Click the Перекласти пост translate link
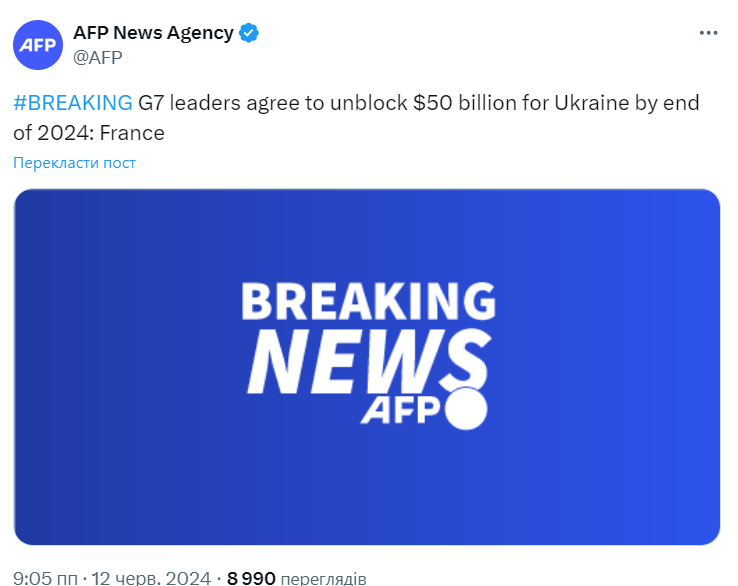 [x=74, y=163]
